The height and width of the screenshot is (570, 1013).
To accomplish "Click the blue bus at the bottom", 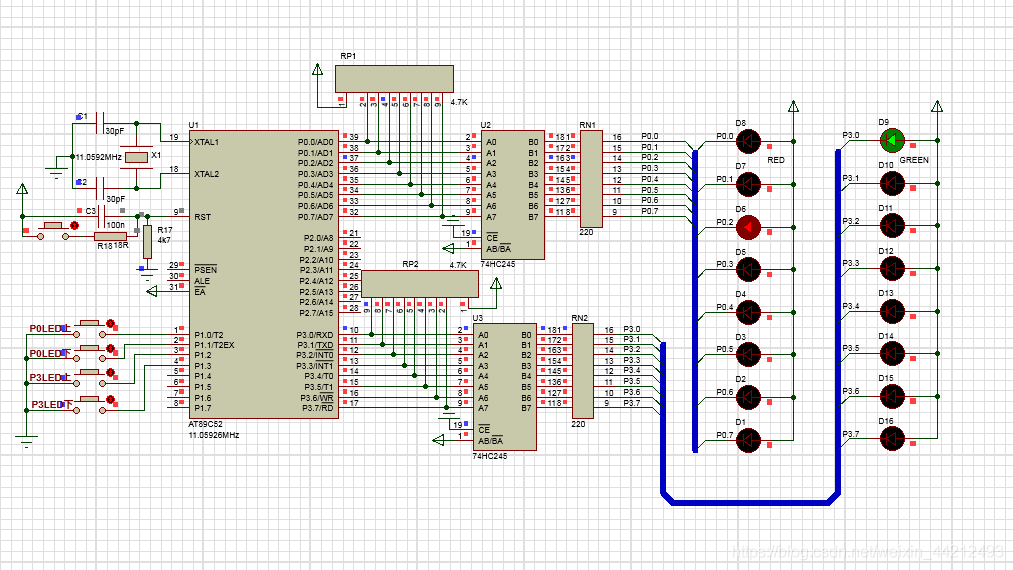I will click(748, 498).
